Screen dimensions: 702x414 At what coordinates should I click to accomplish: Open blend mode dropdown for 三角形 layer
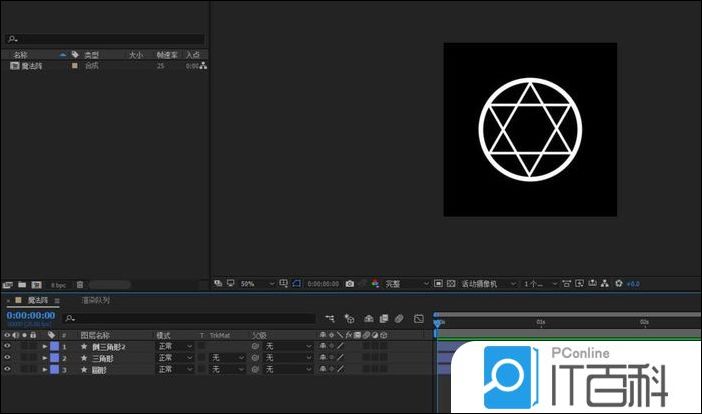(x=175, y=358)
